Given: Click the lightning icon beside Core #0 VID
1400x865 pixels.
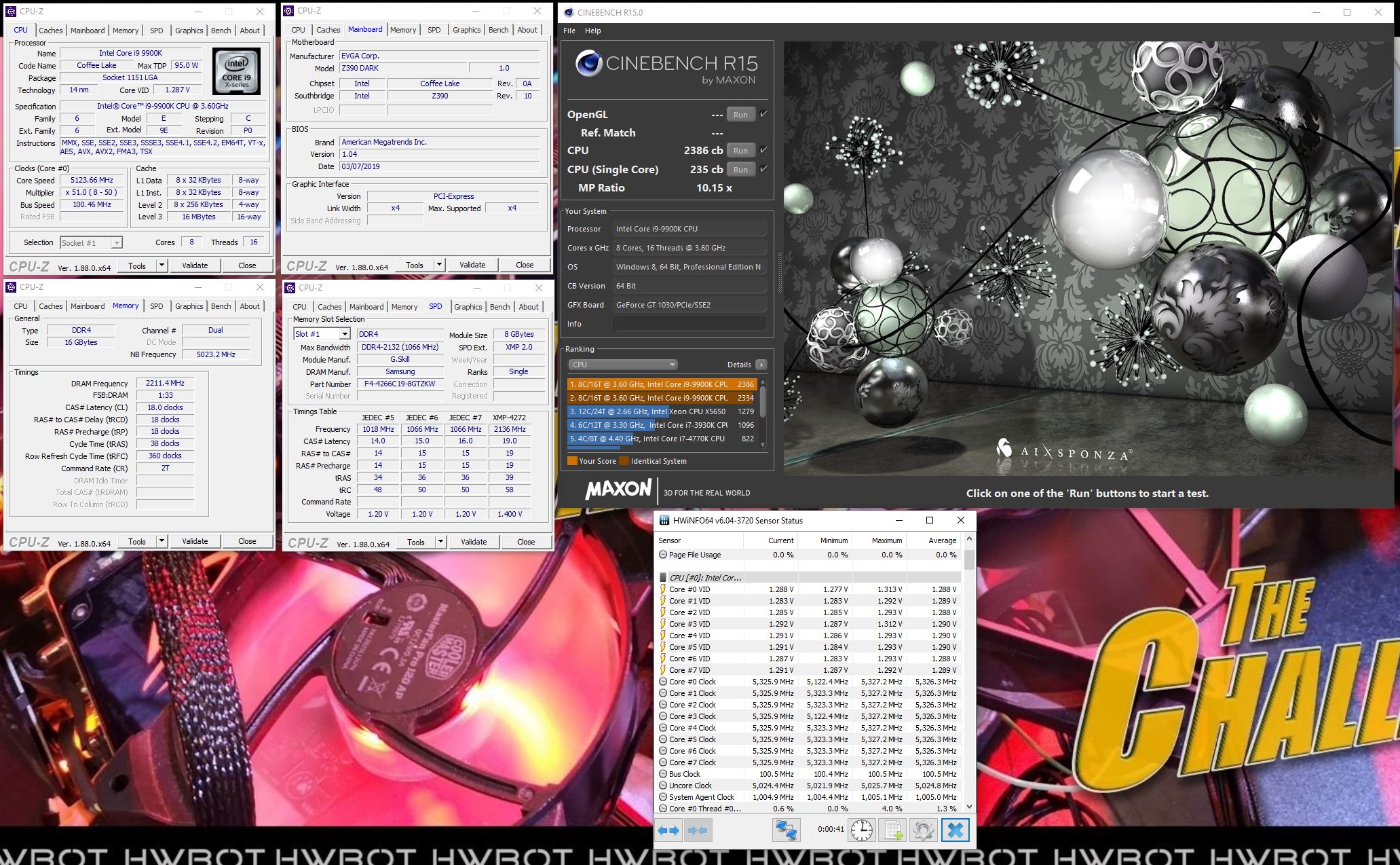Looking at the screenshot, I should [663, 589].
